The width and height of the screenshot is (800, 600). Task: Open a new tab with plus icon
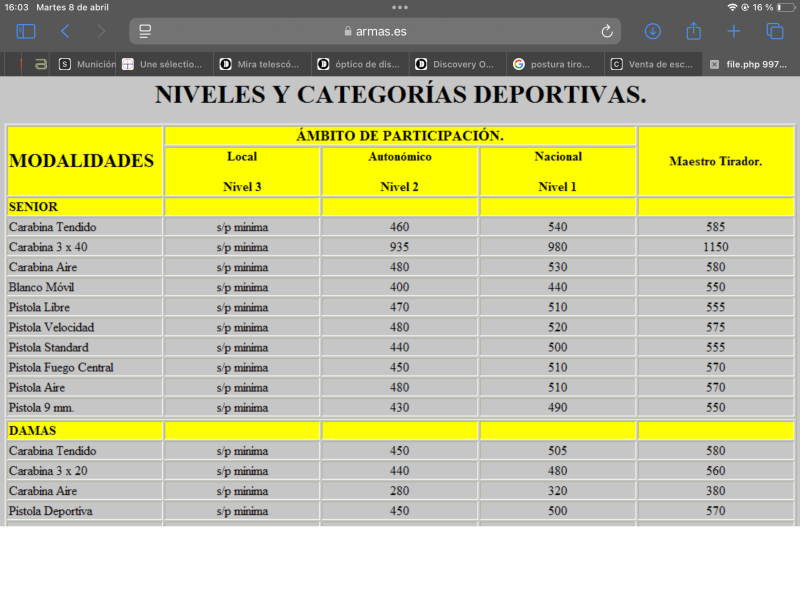click(733, 31)
